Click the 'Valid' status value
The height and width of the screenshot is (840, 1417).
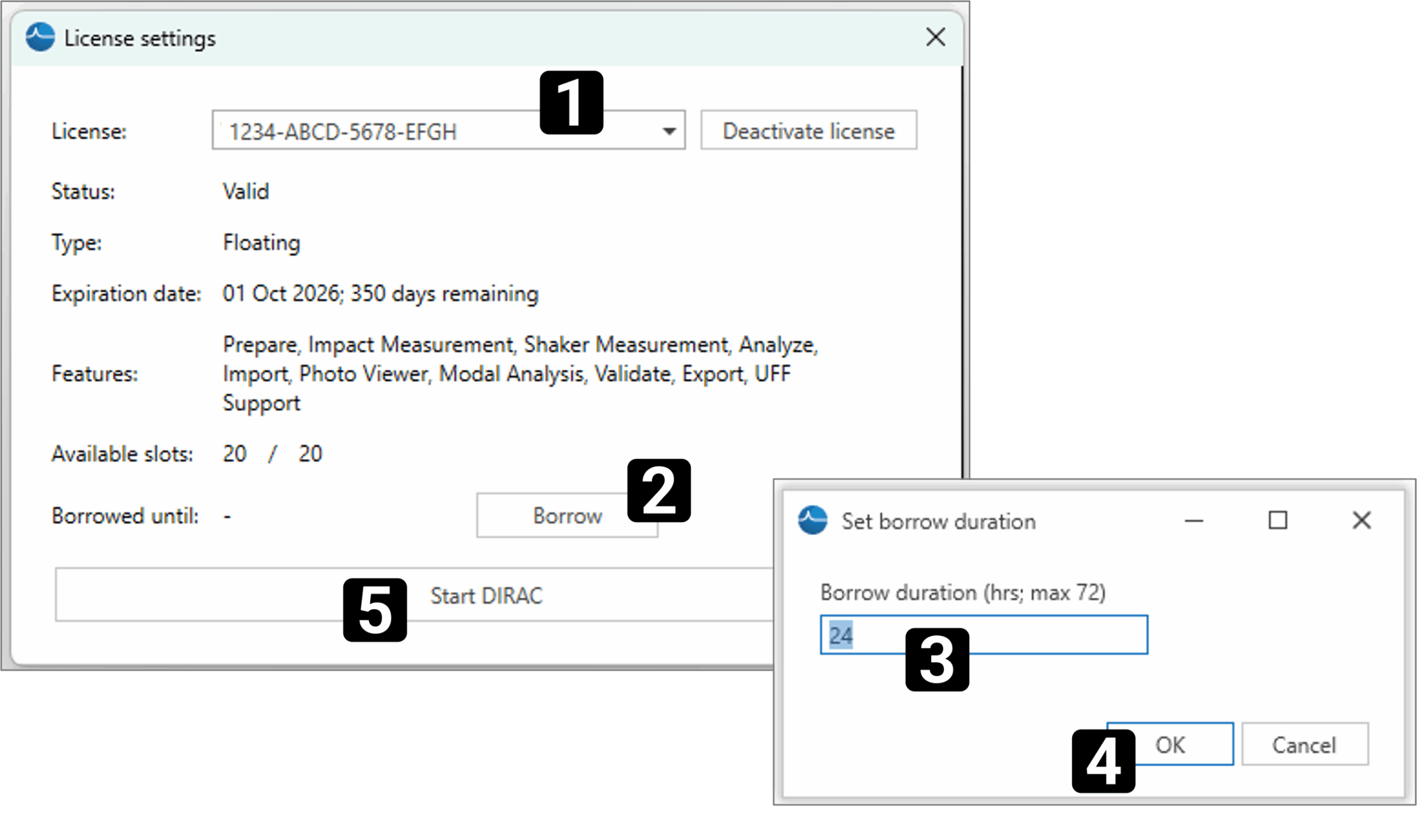(246, 191)
